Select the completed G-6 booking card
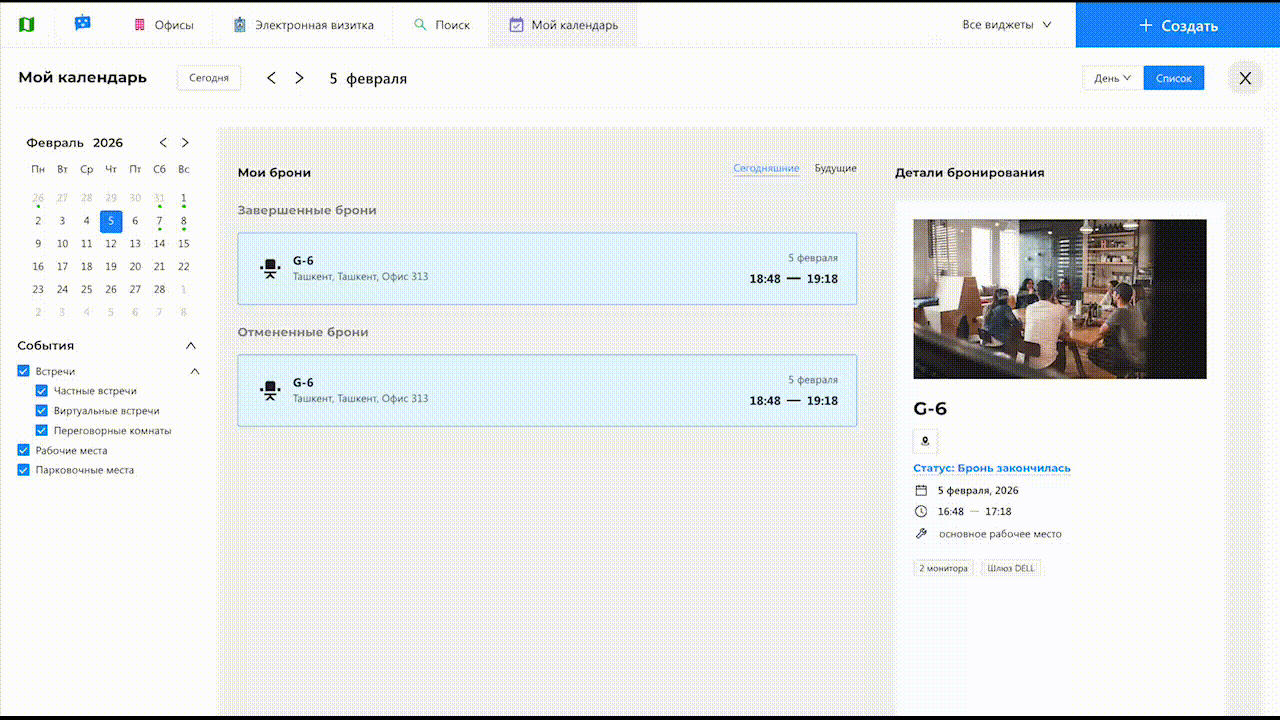1280x720 pixels. click(x=547, y=269)
